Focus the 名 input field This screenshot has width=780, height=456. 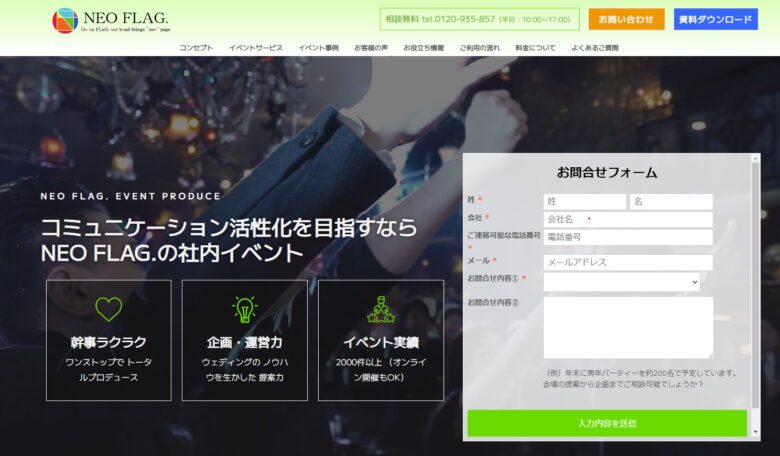pos(671,201)
